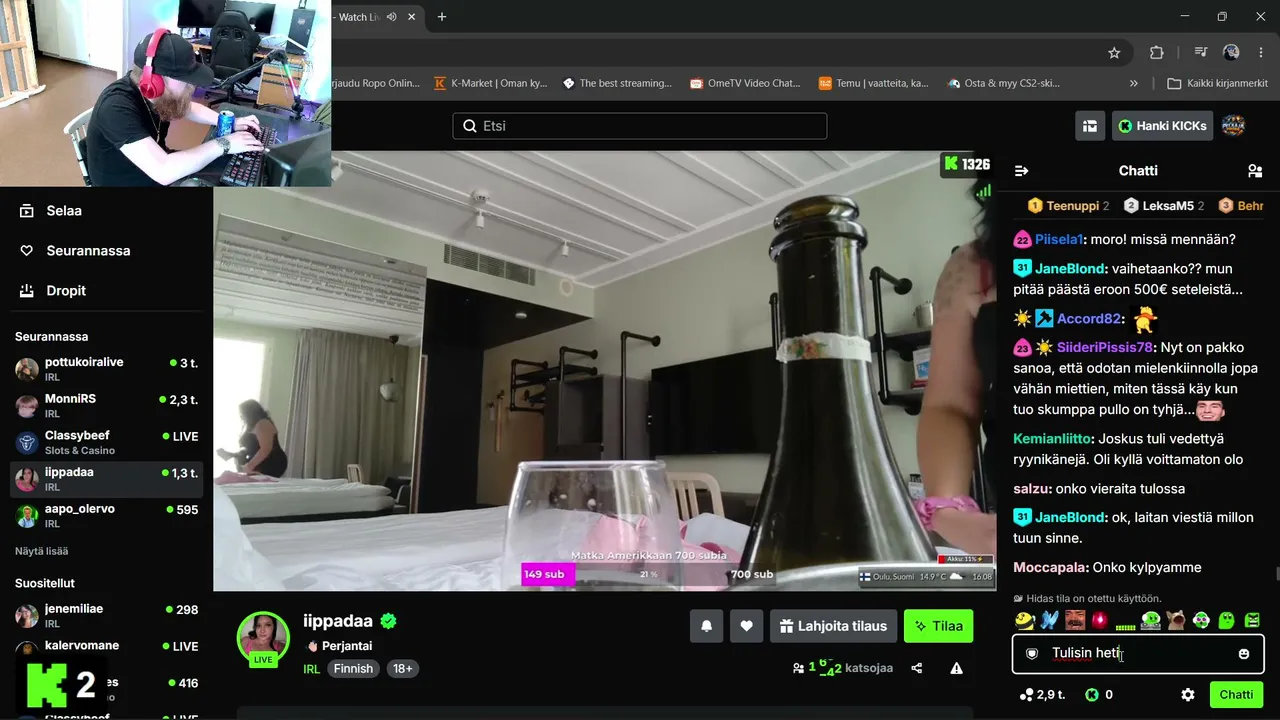1280x720 pixels.
Task: Open a new browser tab
Action: (442, 17)
